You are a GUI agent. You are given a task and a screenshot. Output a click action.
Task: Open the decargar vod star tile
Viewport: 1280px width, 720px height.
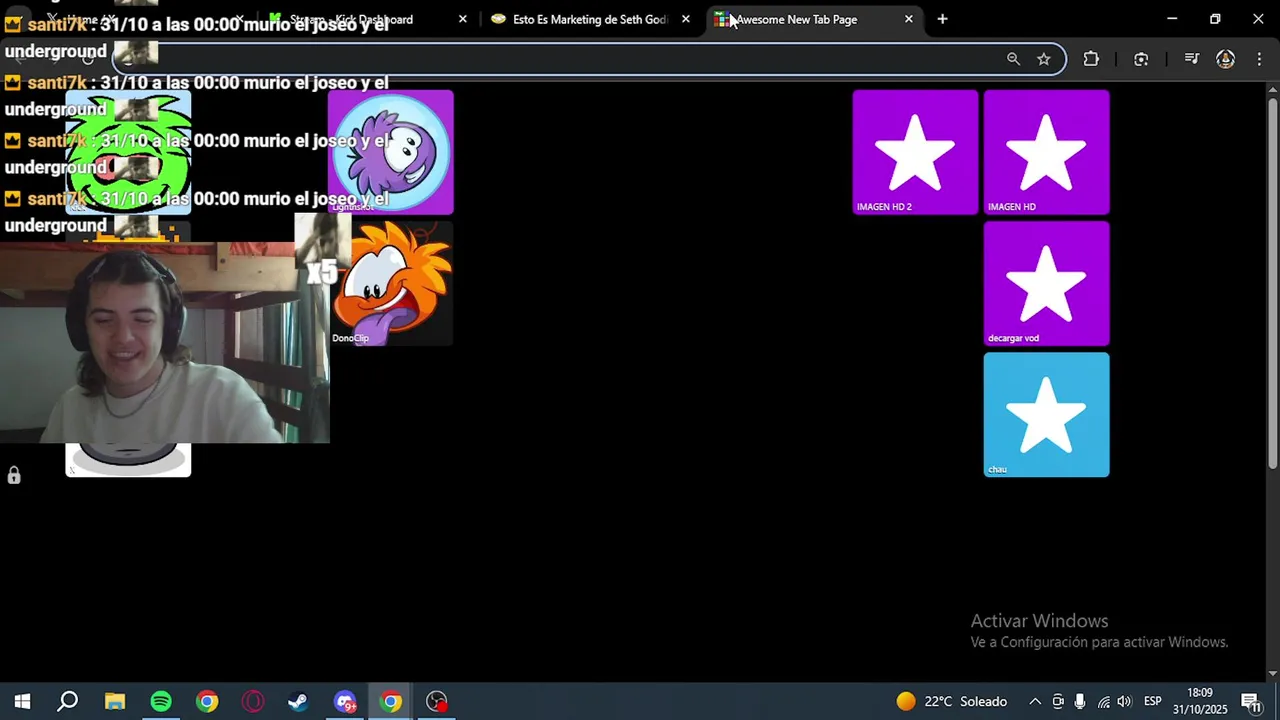click(1046, 283)
